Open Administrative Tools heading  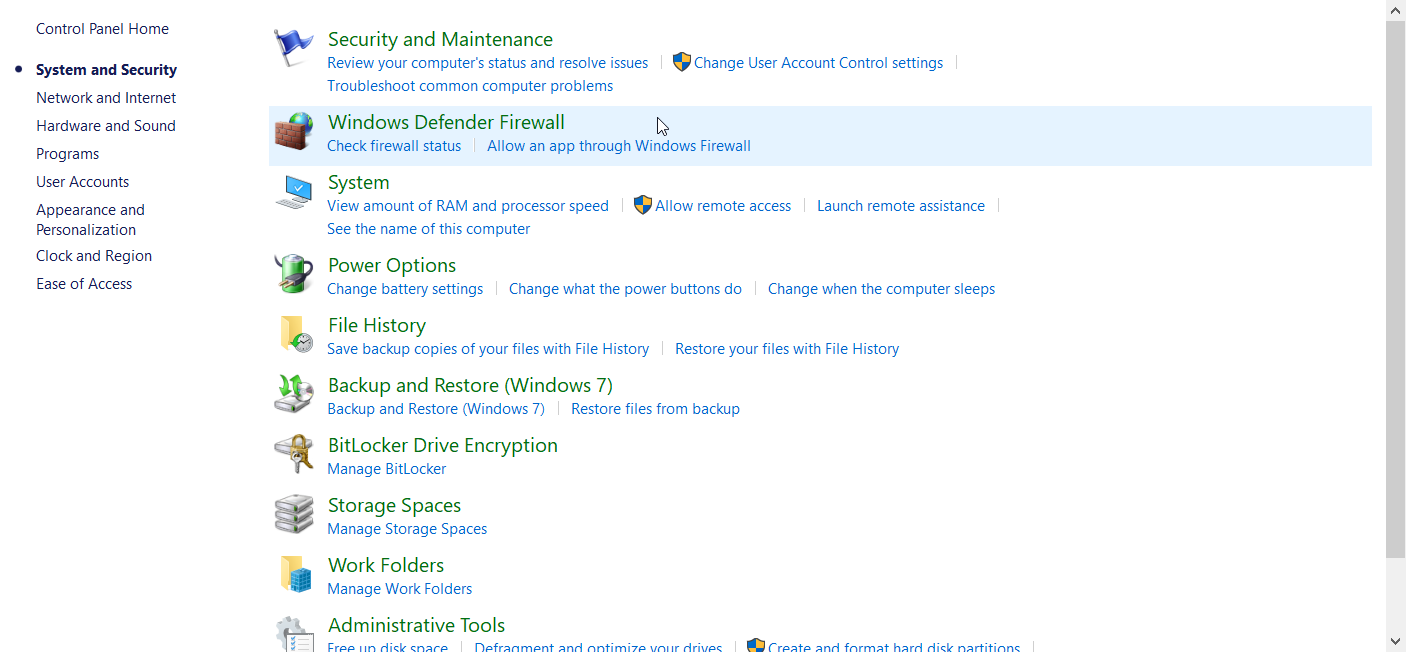(416, 625)
